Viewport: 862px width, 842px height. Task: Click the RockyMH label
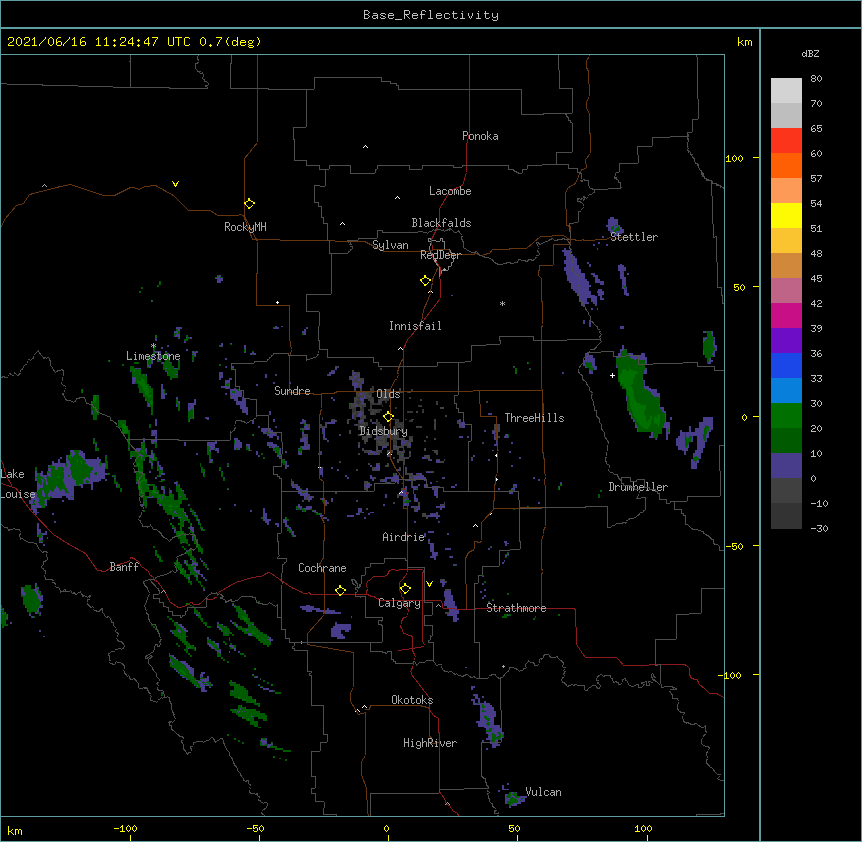[x=245, y=227]
